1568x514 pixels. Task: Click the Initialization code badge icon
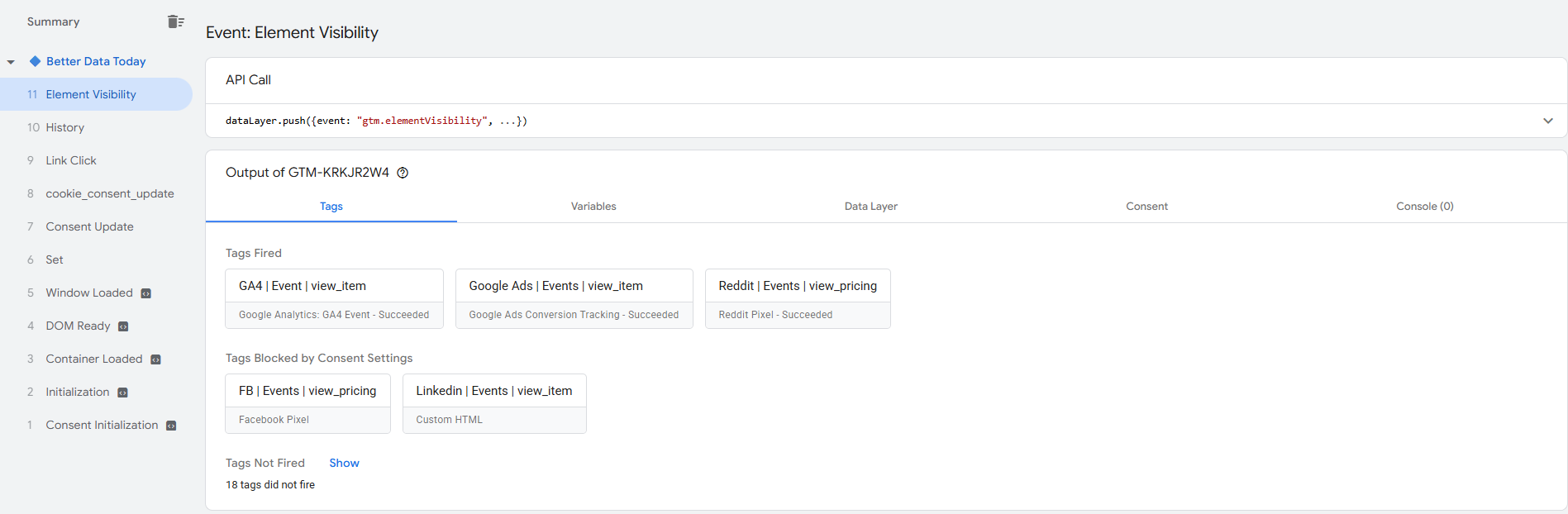(122, 393)
